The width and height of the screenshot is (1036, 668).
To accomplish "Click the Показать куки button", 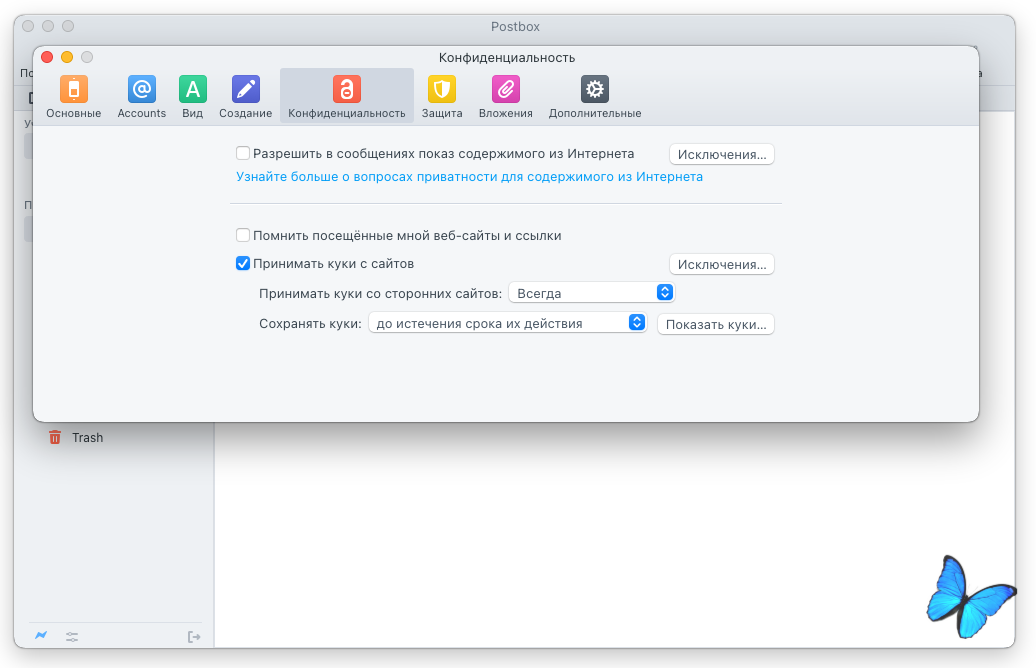I will point(716,324).
